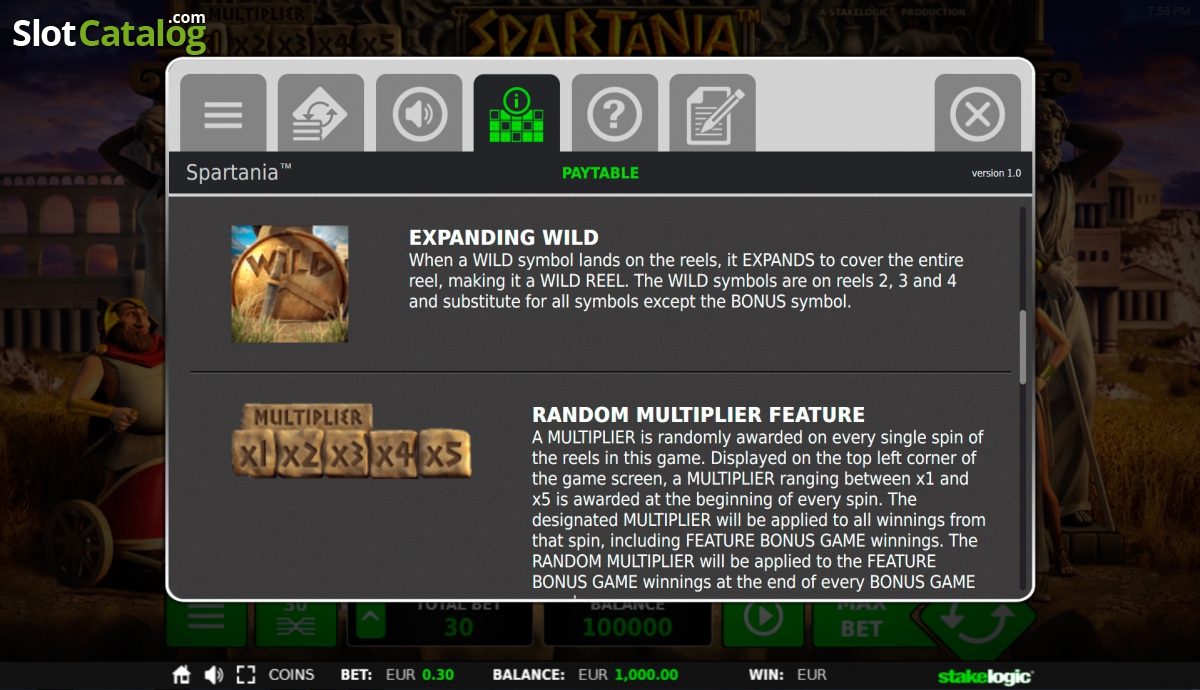
Task: Select the green paytable info tab
Action: coord(517,113)
